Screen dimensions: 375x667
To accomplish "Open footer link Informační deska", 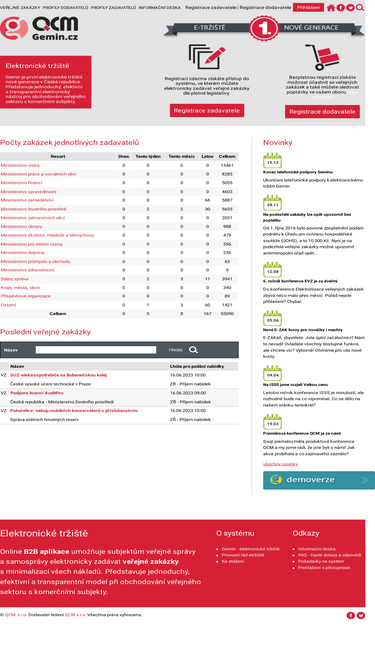I will click(316, 549).
